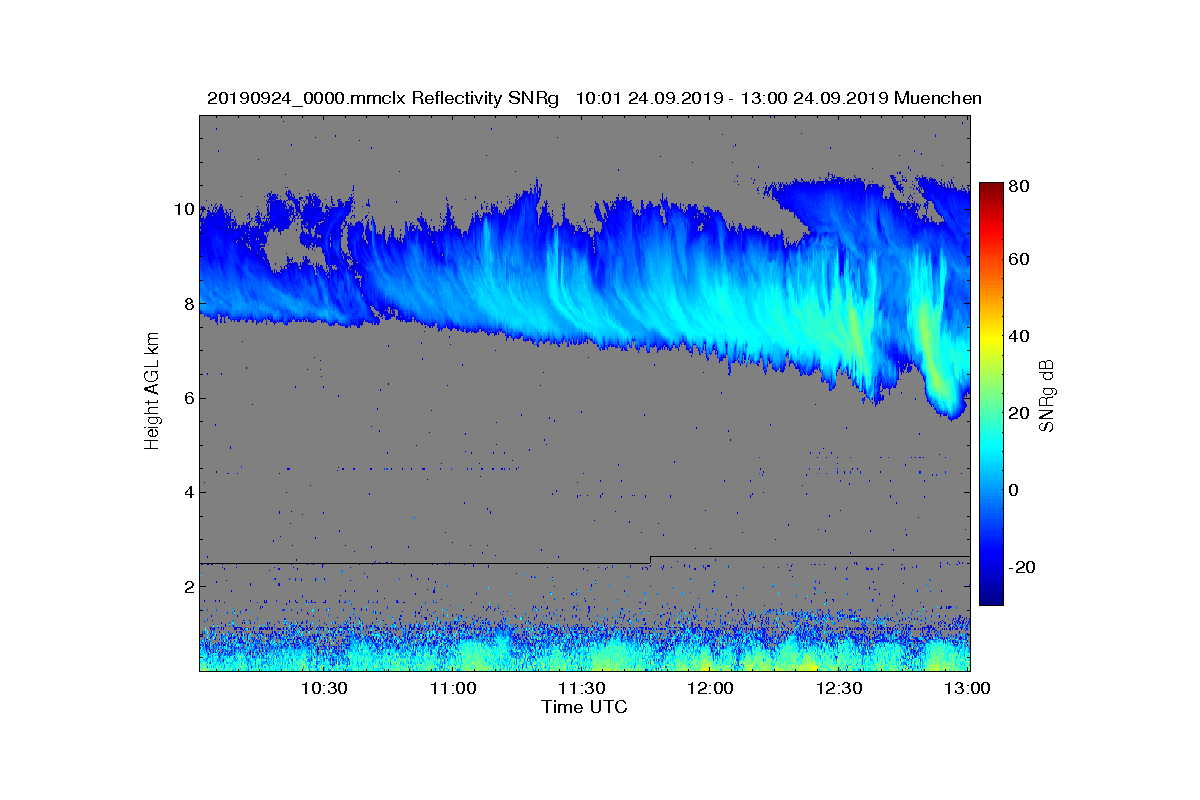Click the 12:30 time tick label

[839, 688]
